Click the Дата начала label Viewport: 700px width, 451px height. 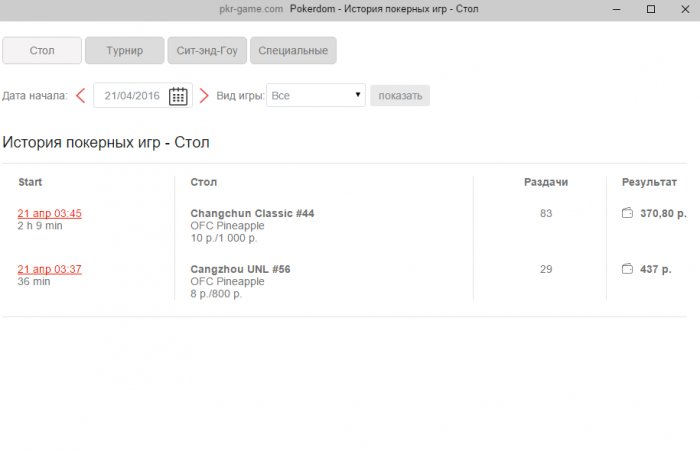click(x=35, y=96)
